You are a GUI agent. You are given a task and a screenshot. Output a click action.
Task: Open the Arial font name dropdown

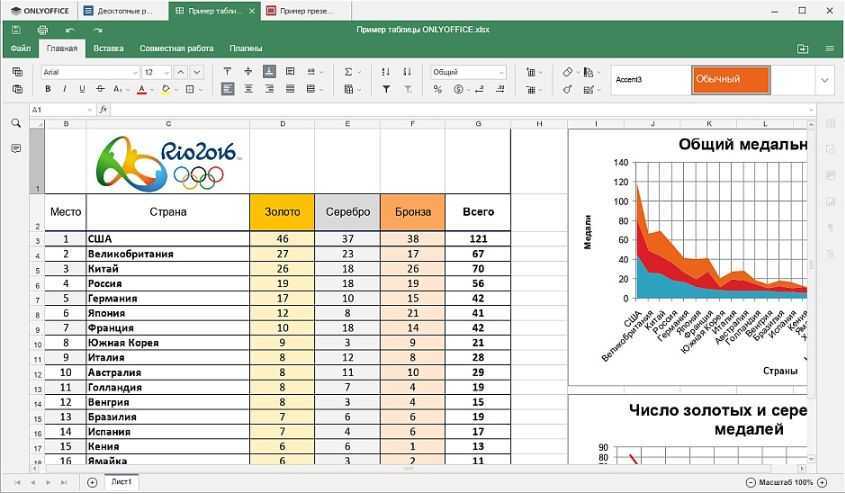pyautogui.click(x=90, y=72)
